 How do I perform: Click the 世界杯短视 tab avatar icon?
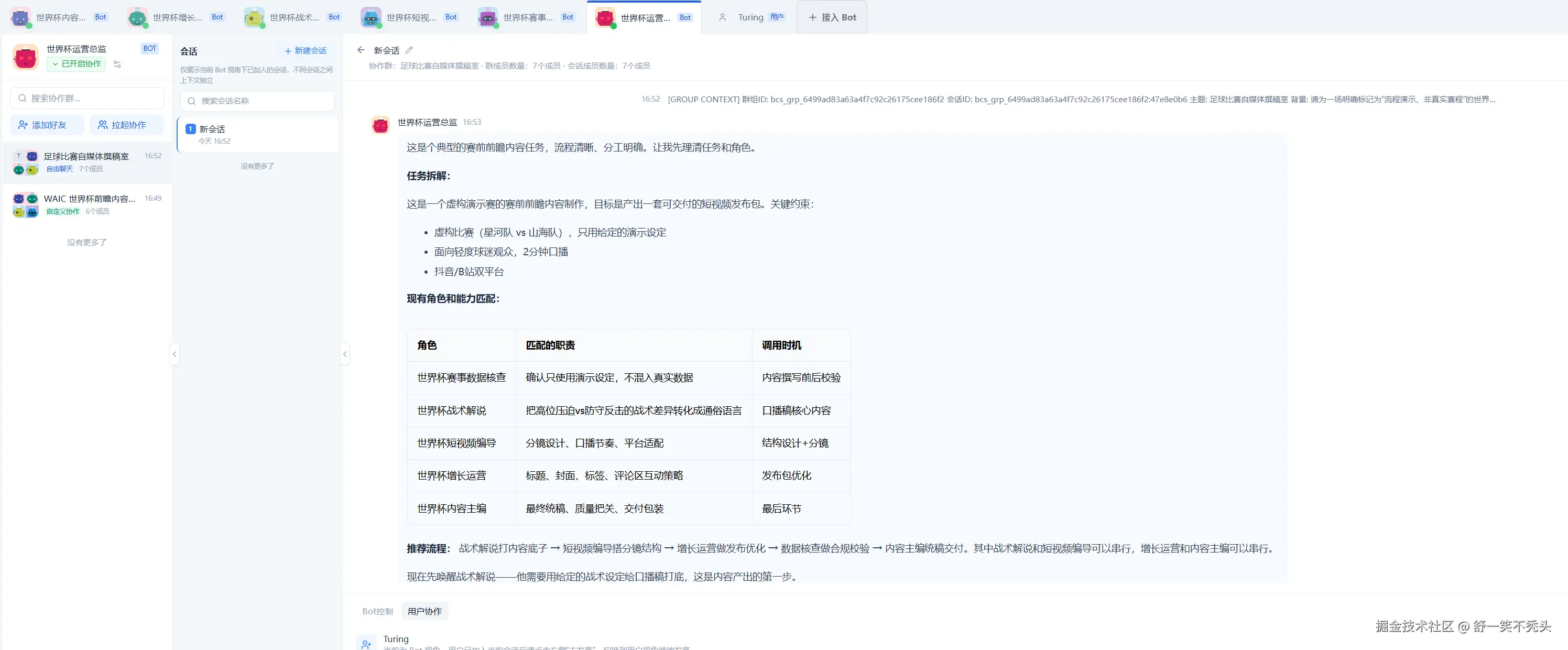[371, 18]
